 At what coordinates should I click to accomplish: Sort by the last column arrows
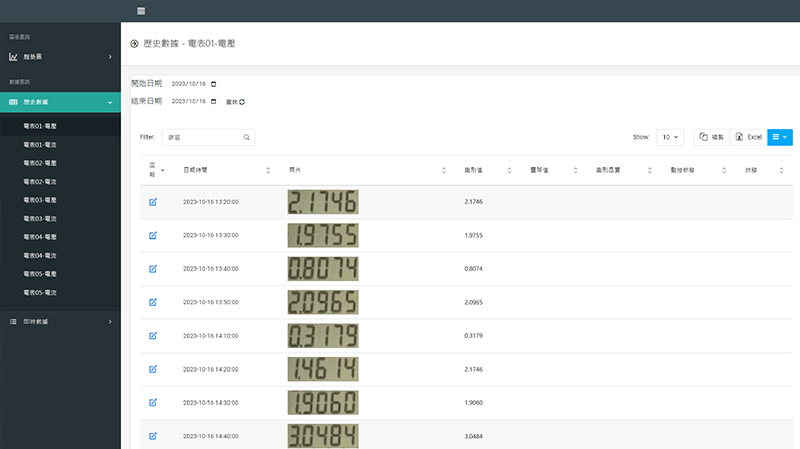coord(781,170)
